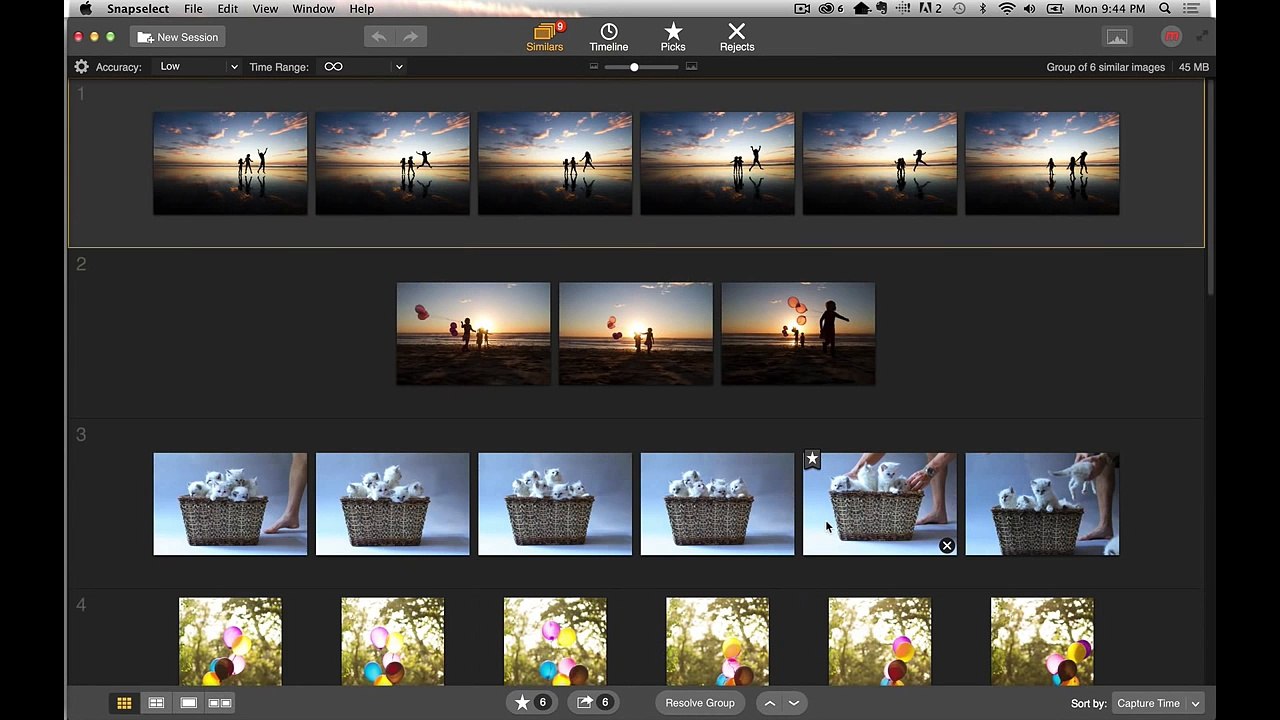Open the Time Range dropdown

click(362, 67)
